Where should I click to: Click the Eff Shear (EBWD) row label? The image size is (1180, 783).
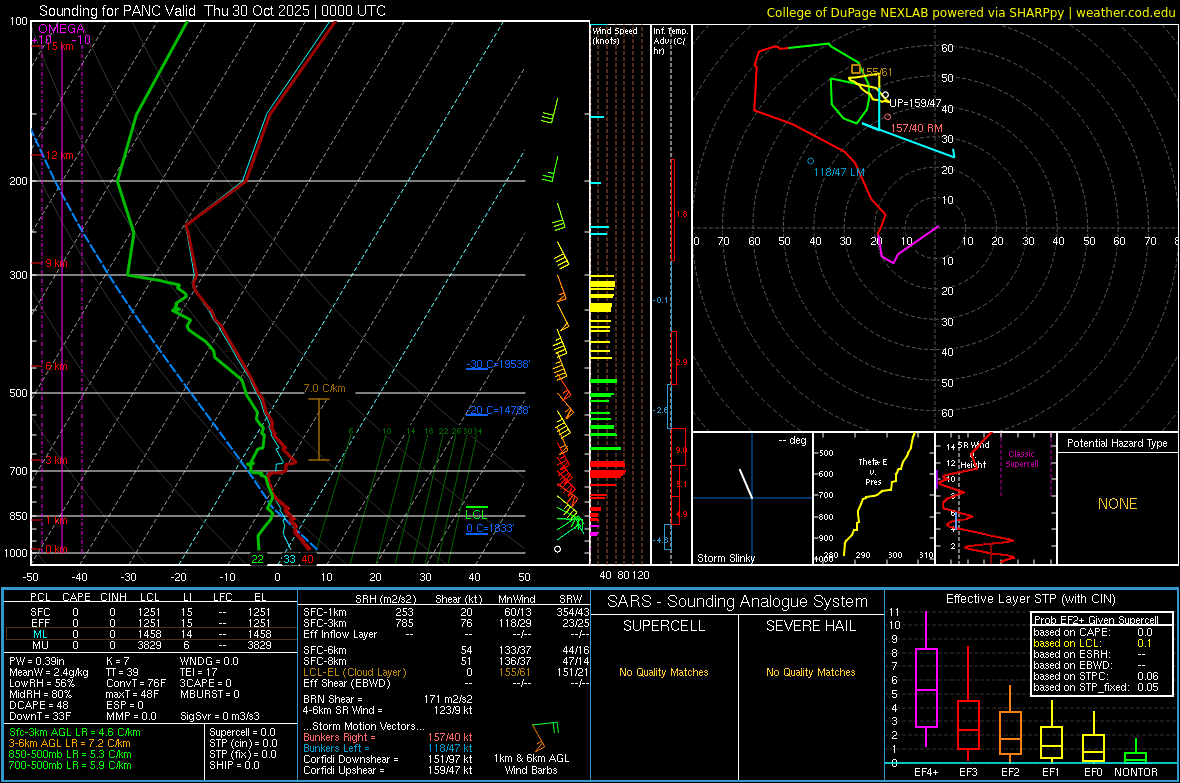click(x=347, y=683)
